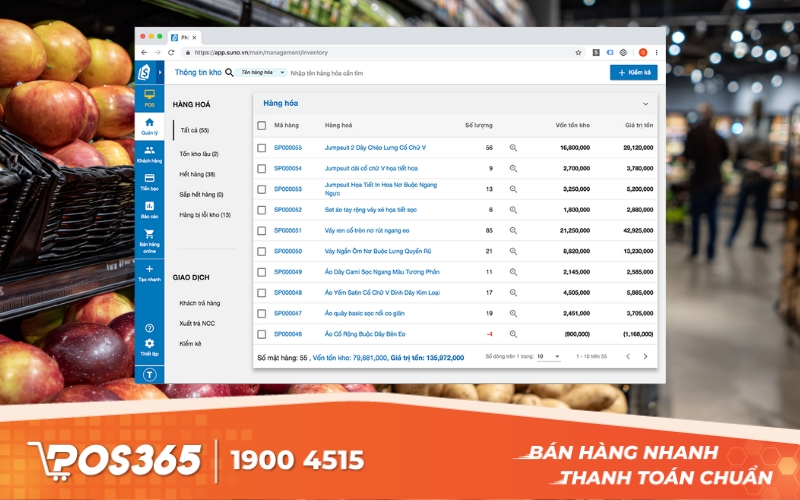This screenshot has width=800, height=500.
Task: Reload the page with the refresh icon
Action: point(171,52)
